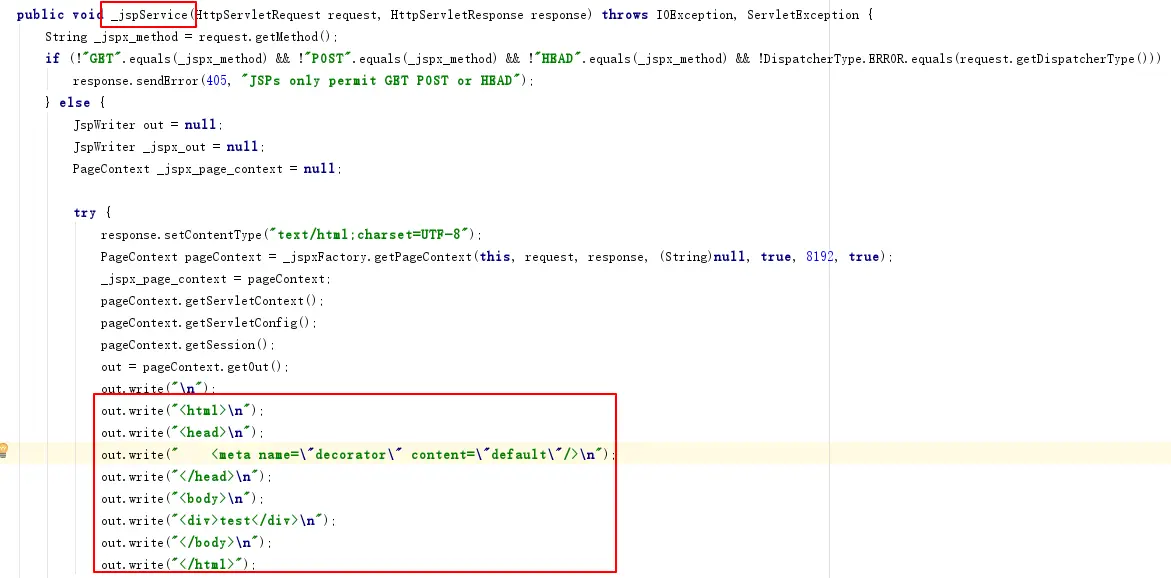Click the 8192 buffer size value
The width and height of the screenshot is (1171, 578).
tap(820, 256)
